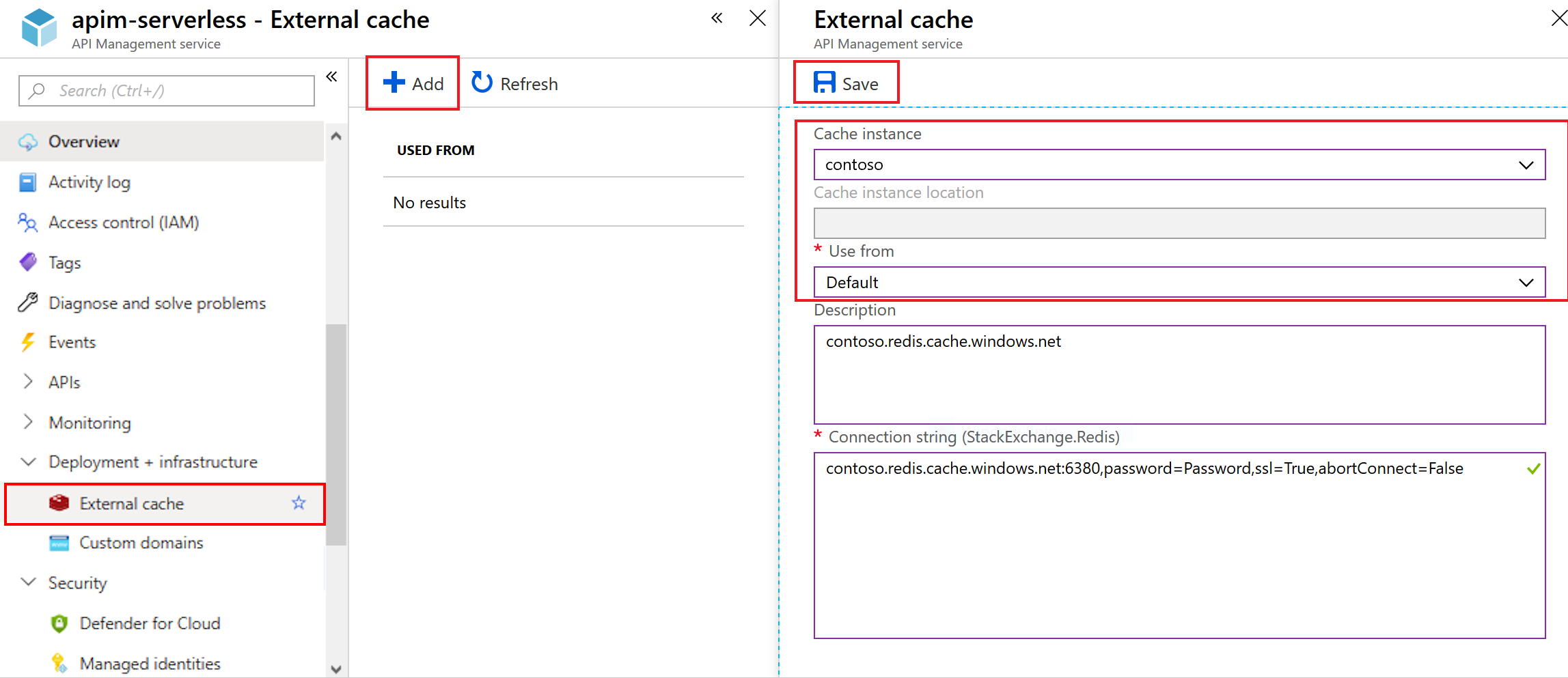Open the Activity log icon in sidebar
The image size is (1568, 678).
point(27,182)
